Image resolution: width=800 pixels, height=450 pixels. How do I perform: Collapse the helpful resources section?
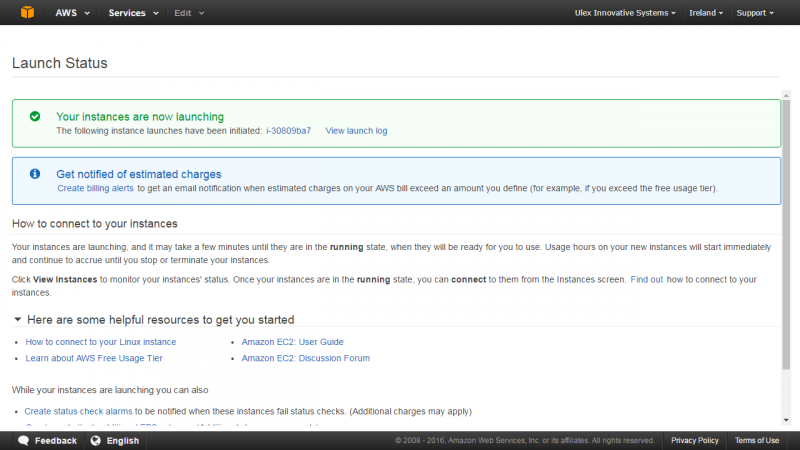[17, 319]
